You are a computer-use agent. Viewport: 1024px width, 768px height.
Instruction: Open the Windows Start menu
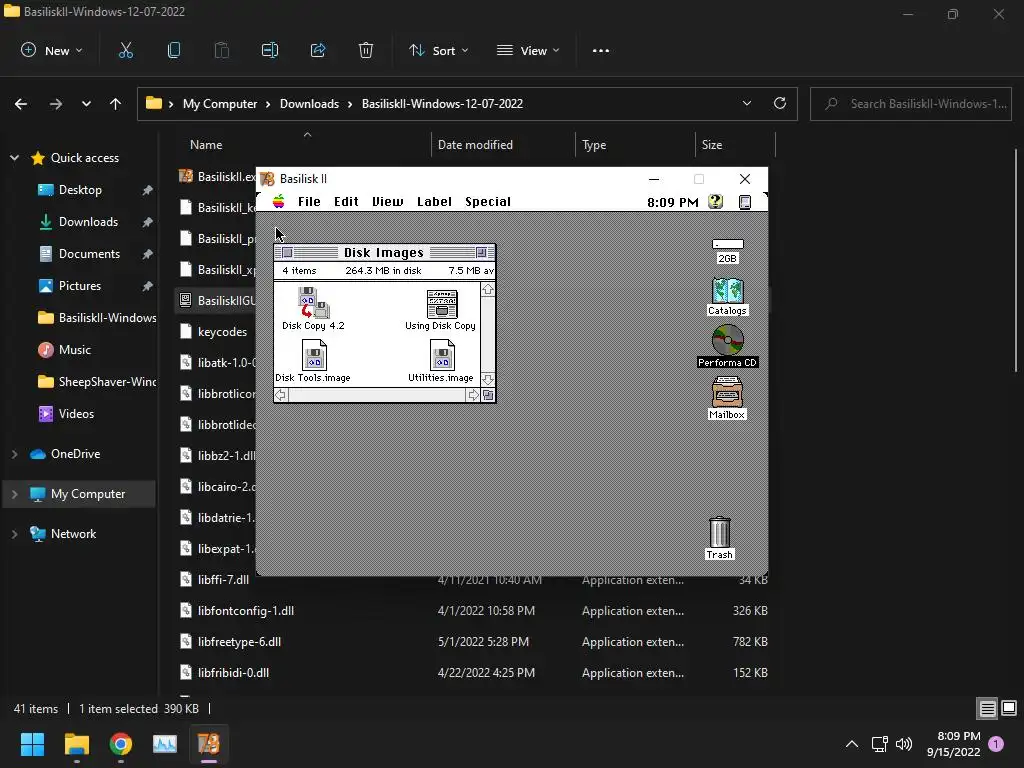click(32, 744)
